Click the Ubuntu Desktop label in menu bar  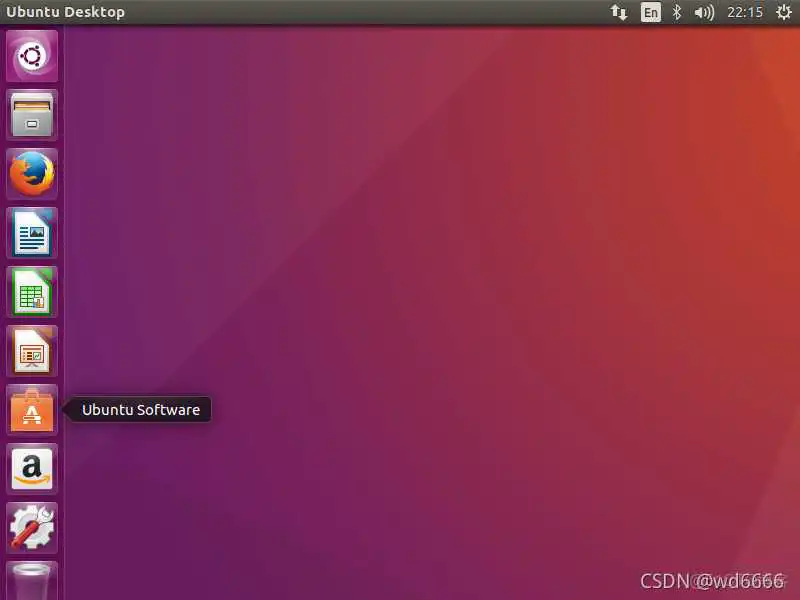(x=66, y=12)
